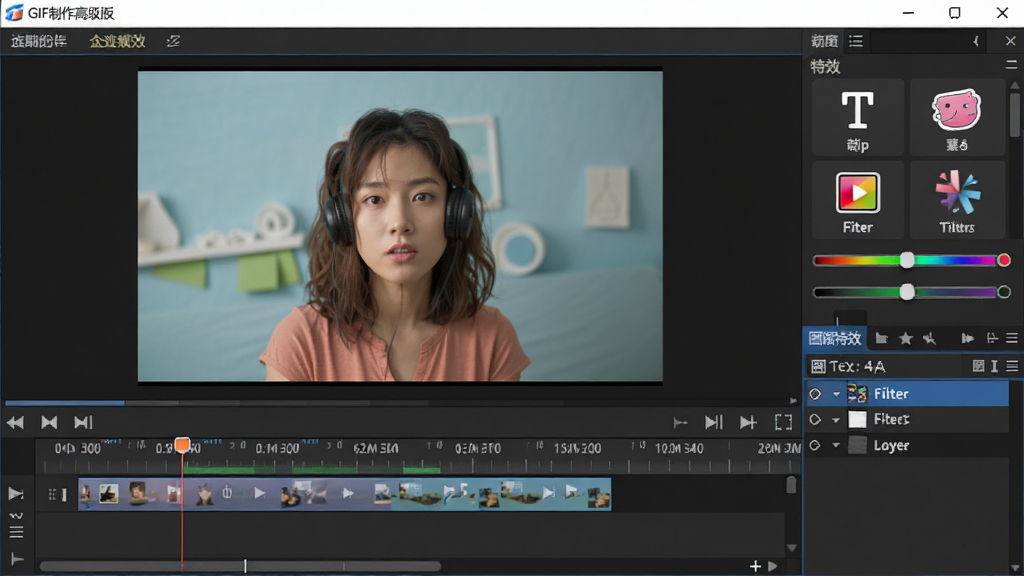Click the star favorites icon in effects tab bar
This screenshot has width=1024, height=576.
tap(906, 338)
